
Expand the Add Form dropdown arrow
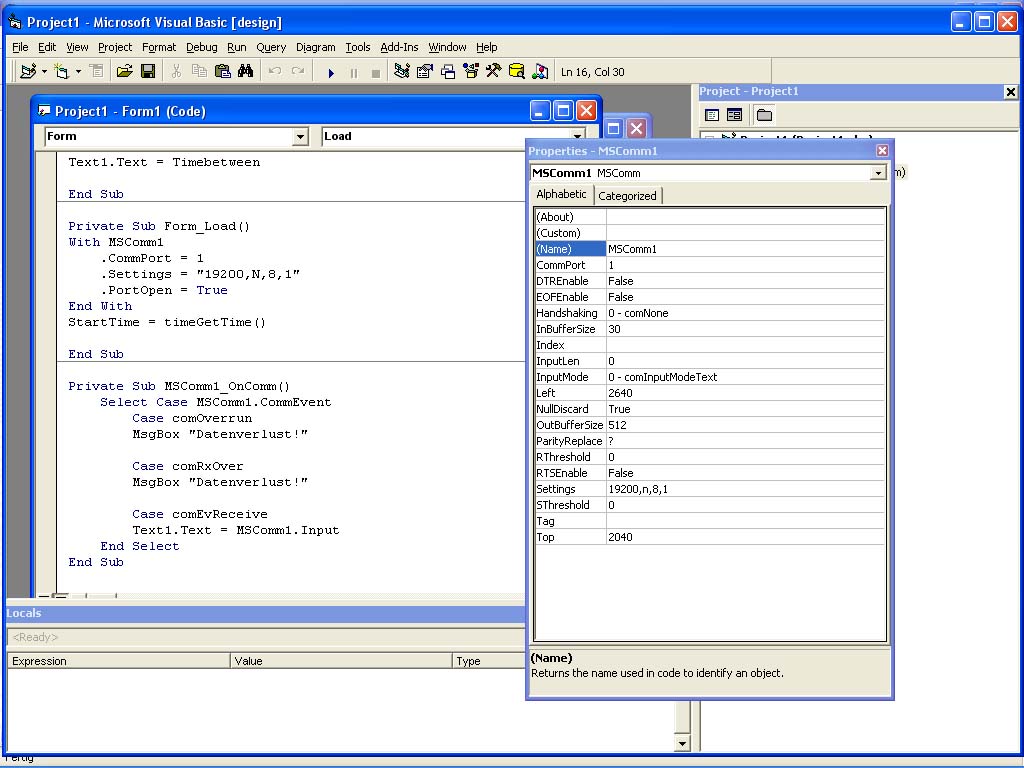[x=78, y=72]
